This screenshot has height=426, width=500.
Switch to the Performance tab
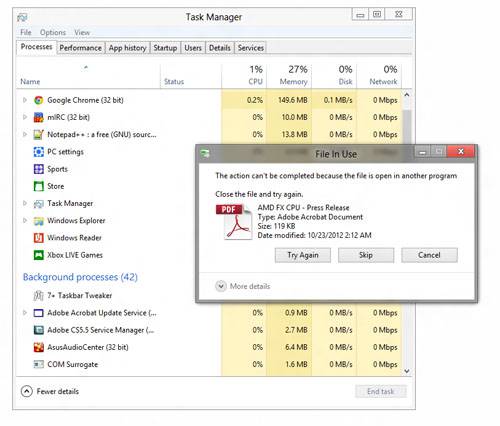click(x=80, y=48)
